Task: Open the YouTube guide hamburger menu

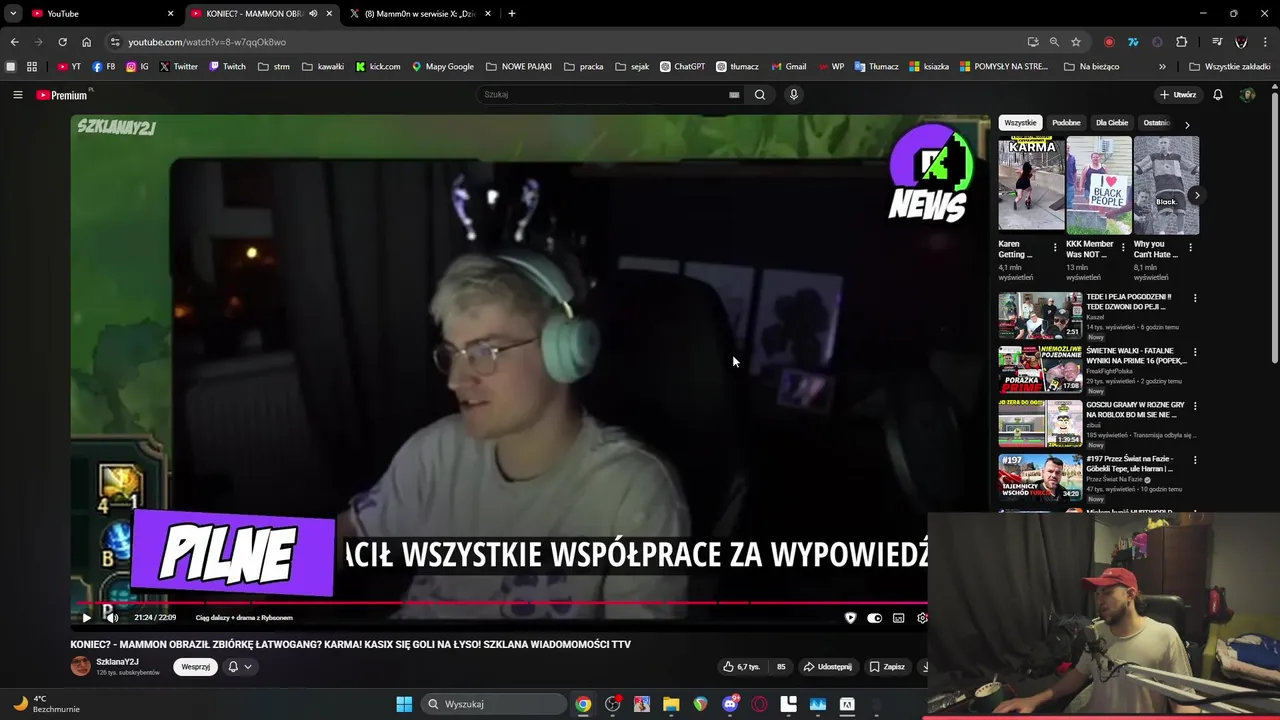Action: (17, 95)
